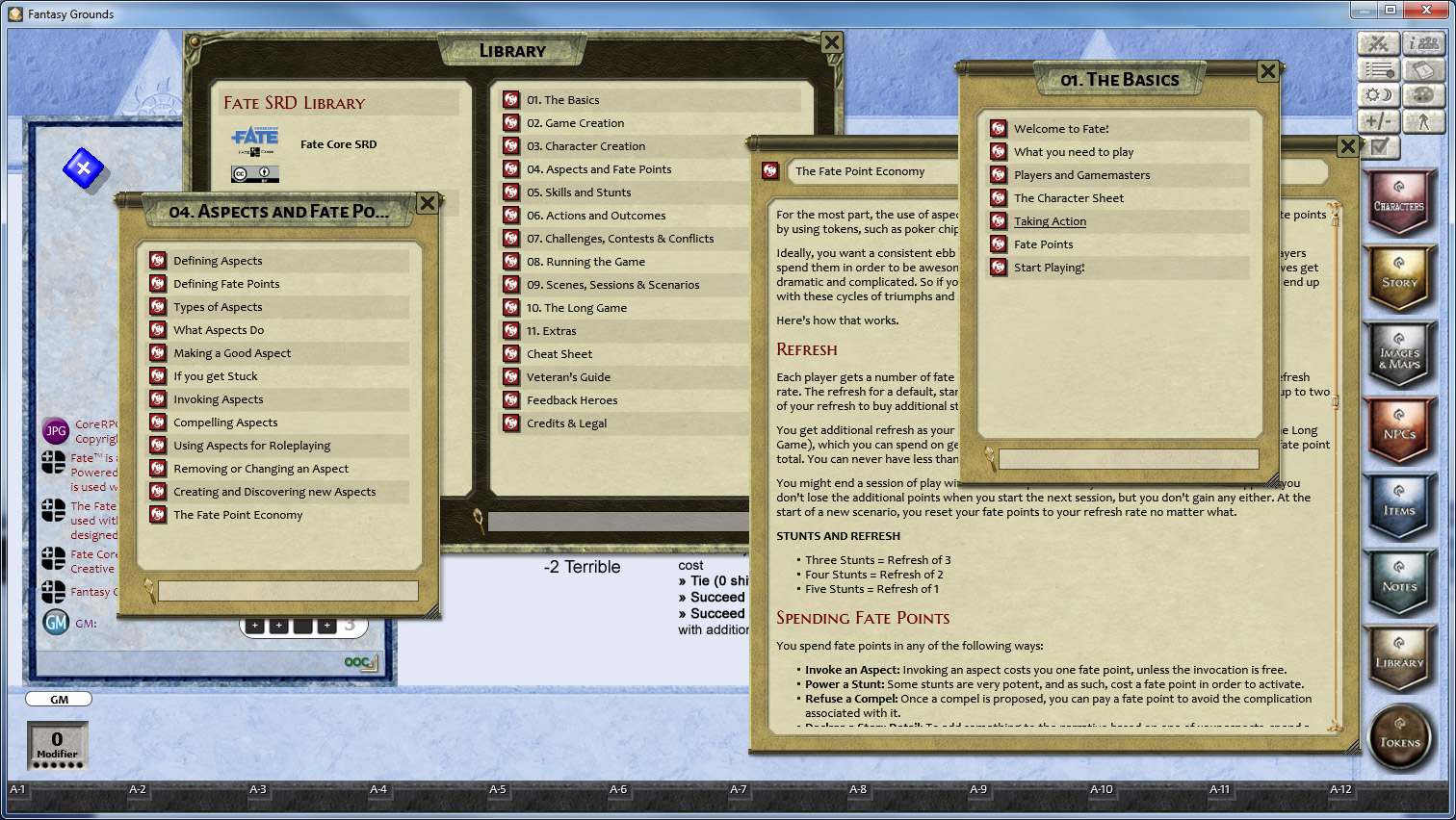Open the Combat Tracker crossed-swords icon

tap(1378, 44)
